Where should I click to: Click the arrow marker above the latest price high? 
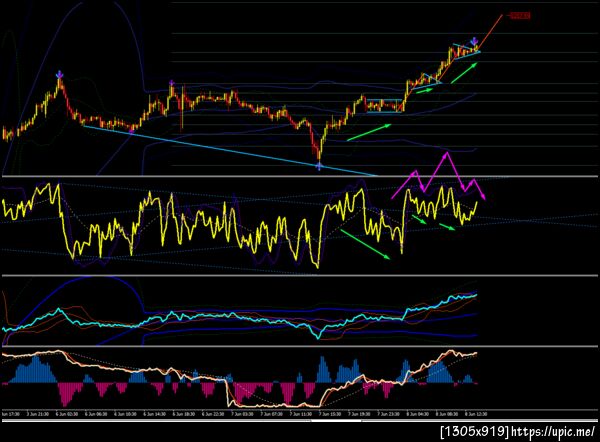[x=474, y=40]
